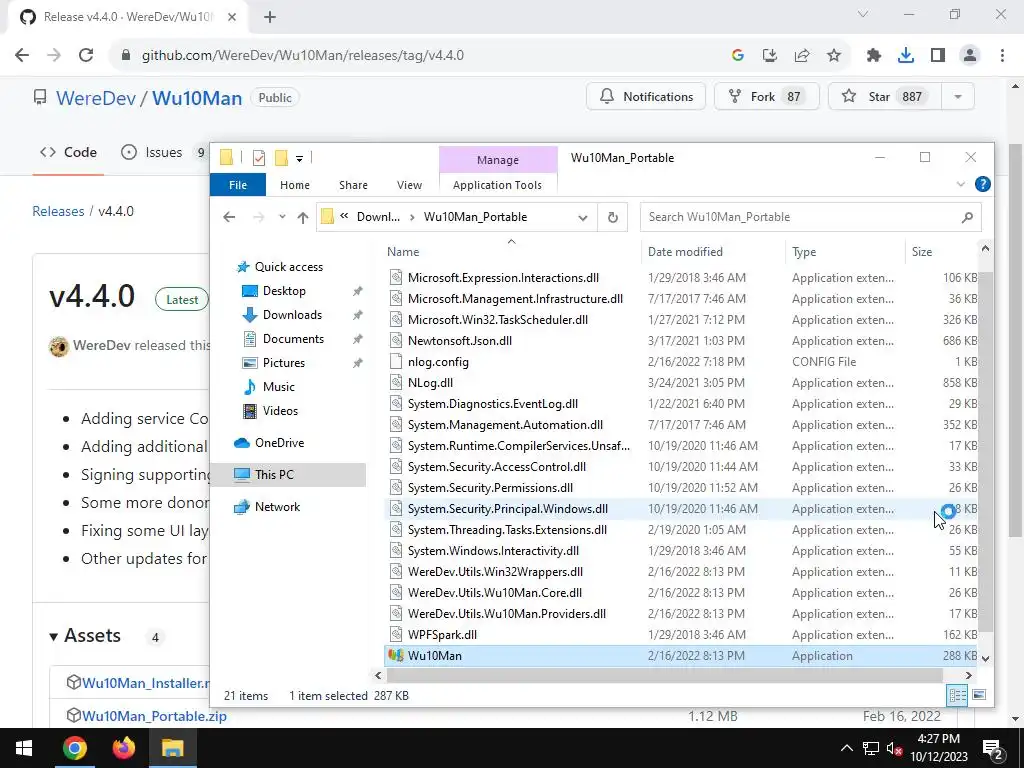The image size is (1024, 768).
Task: Click Downl... breadcrumb in address bar
Action: tap(377, 217)
